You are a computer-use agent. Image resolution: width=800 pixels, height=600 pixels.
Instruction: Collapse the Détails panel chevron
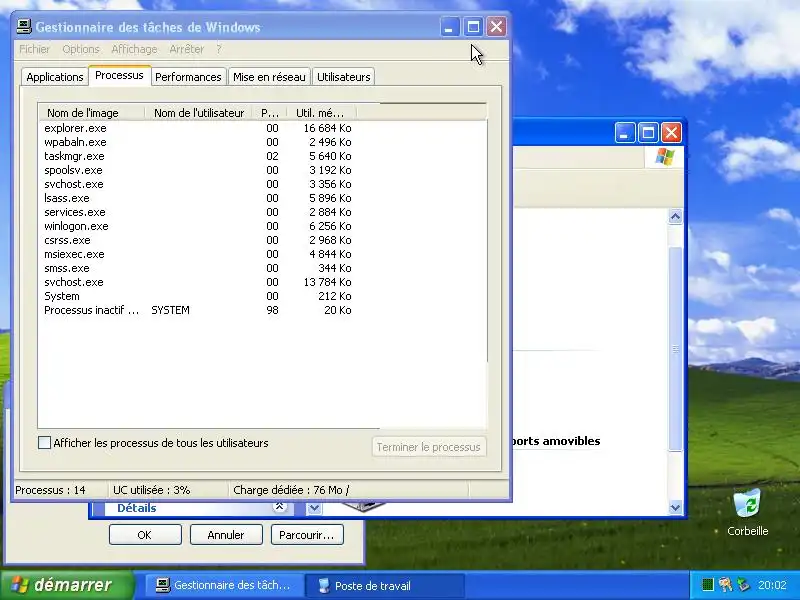(279, 507)
